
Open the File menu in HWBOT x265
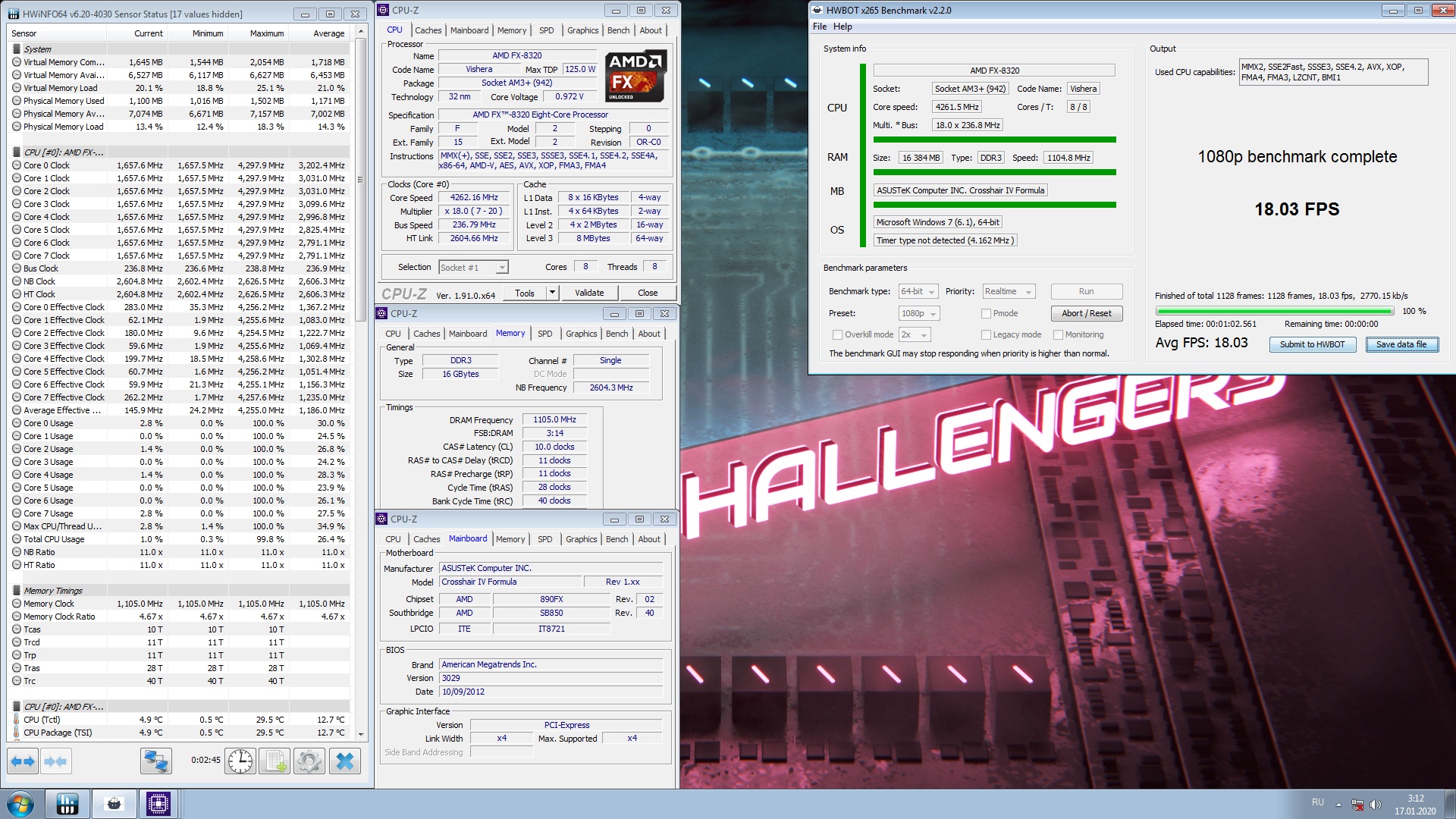820,27
